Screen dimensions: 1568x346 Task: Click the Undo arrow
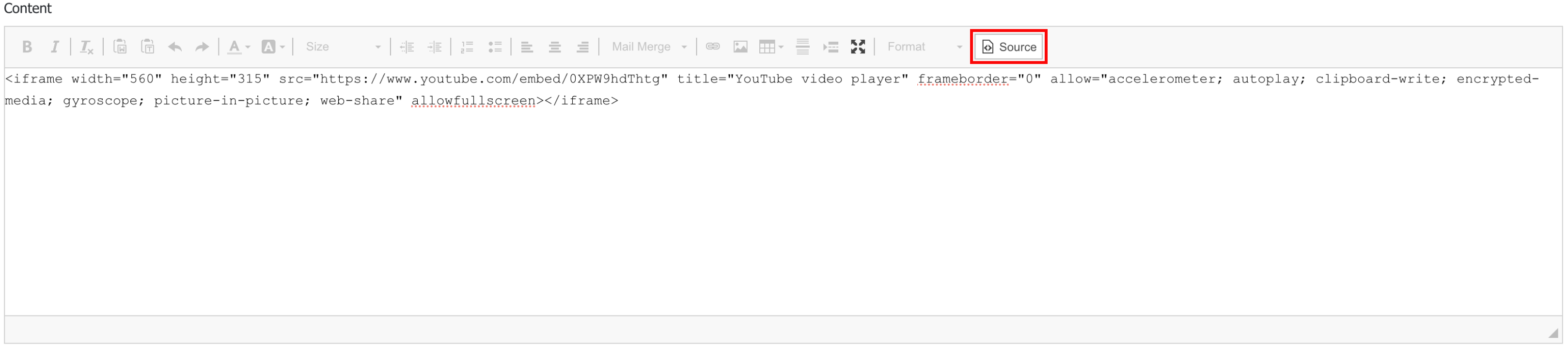175,47
